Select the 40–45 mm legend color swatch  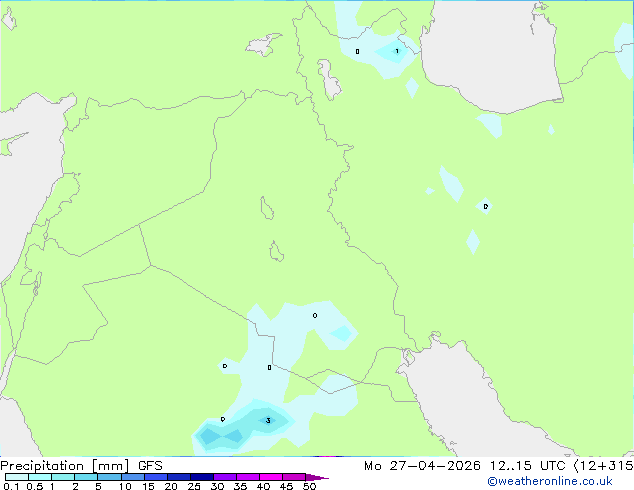tap(271, 477)
